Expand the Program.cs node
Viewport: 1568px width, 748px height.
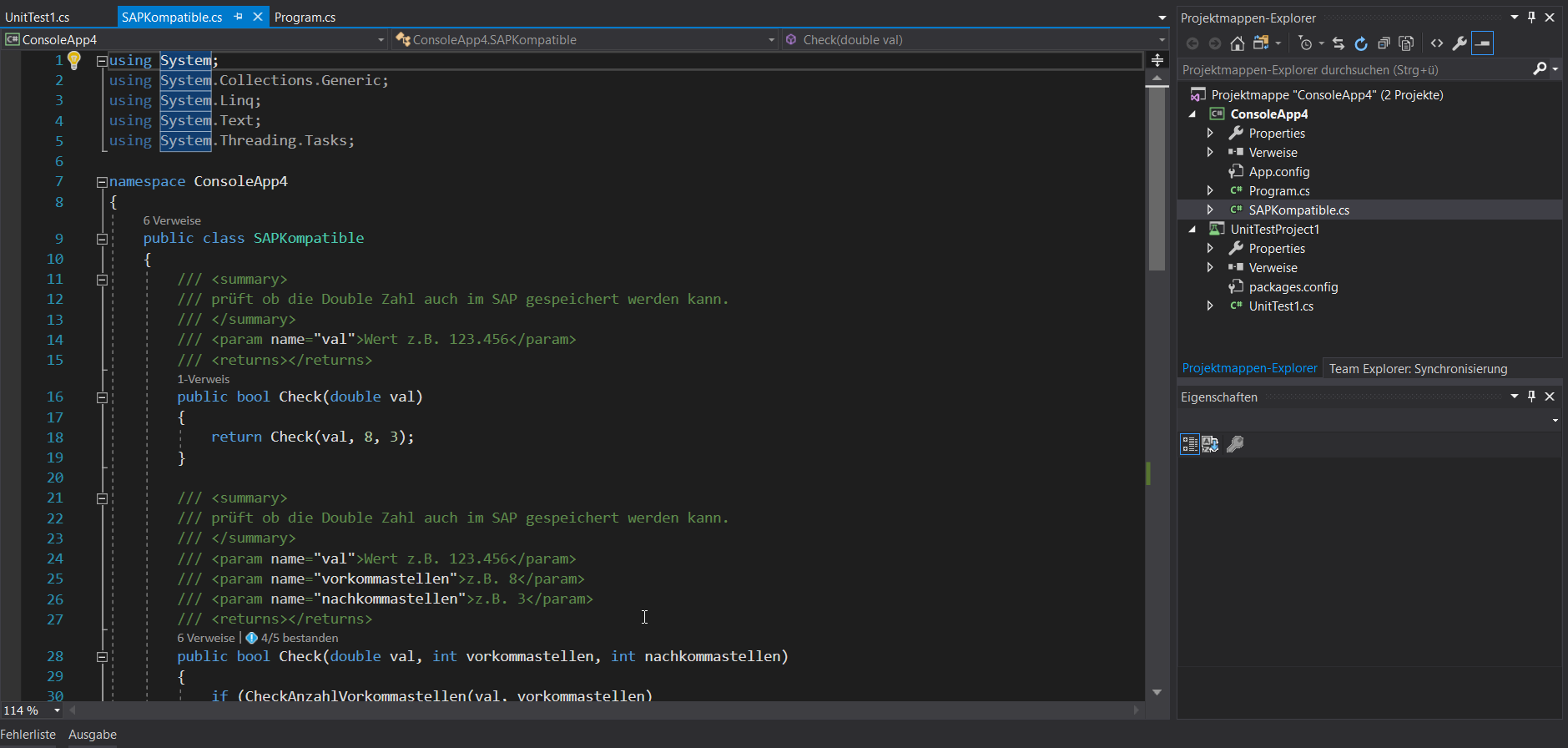[x=1210, y=190]
